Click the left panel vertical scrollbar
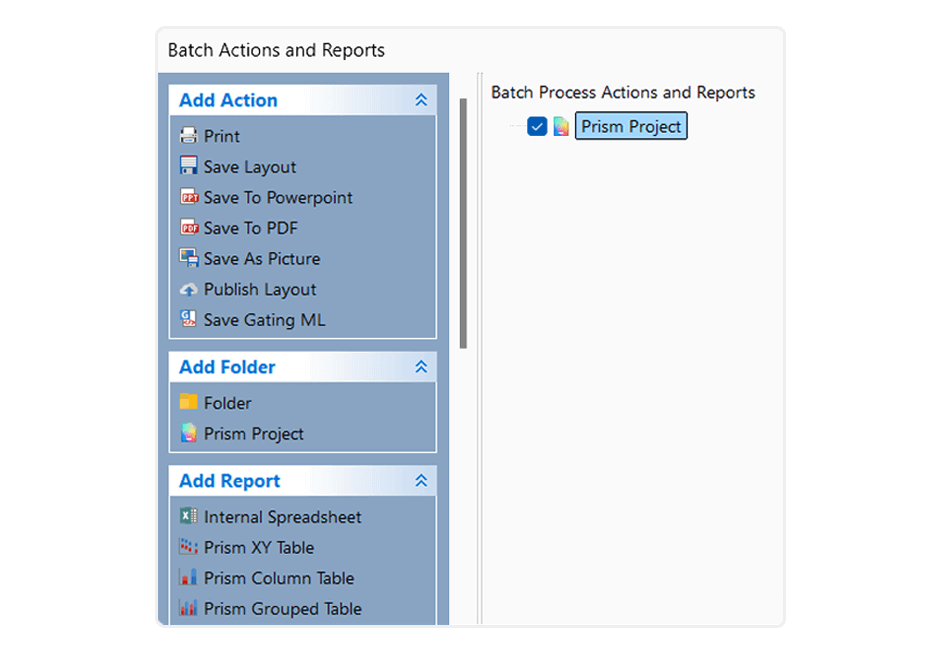 [463, 222]
